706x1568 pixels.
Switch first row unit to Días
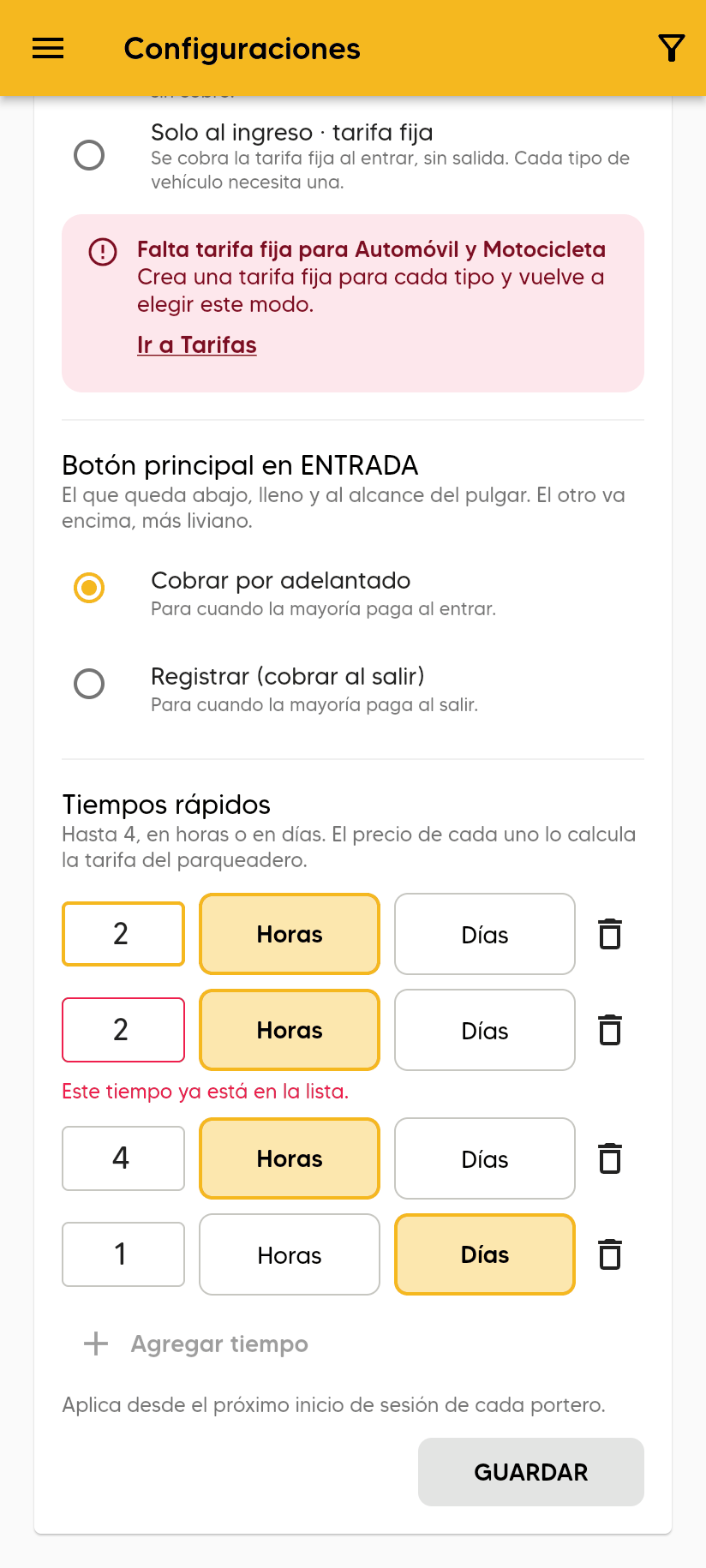tap(485, 934)
